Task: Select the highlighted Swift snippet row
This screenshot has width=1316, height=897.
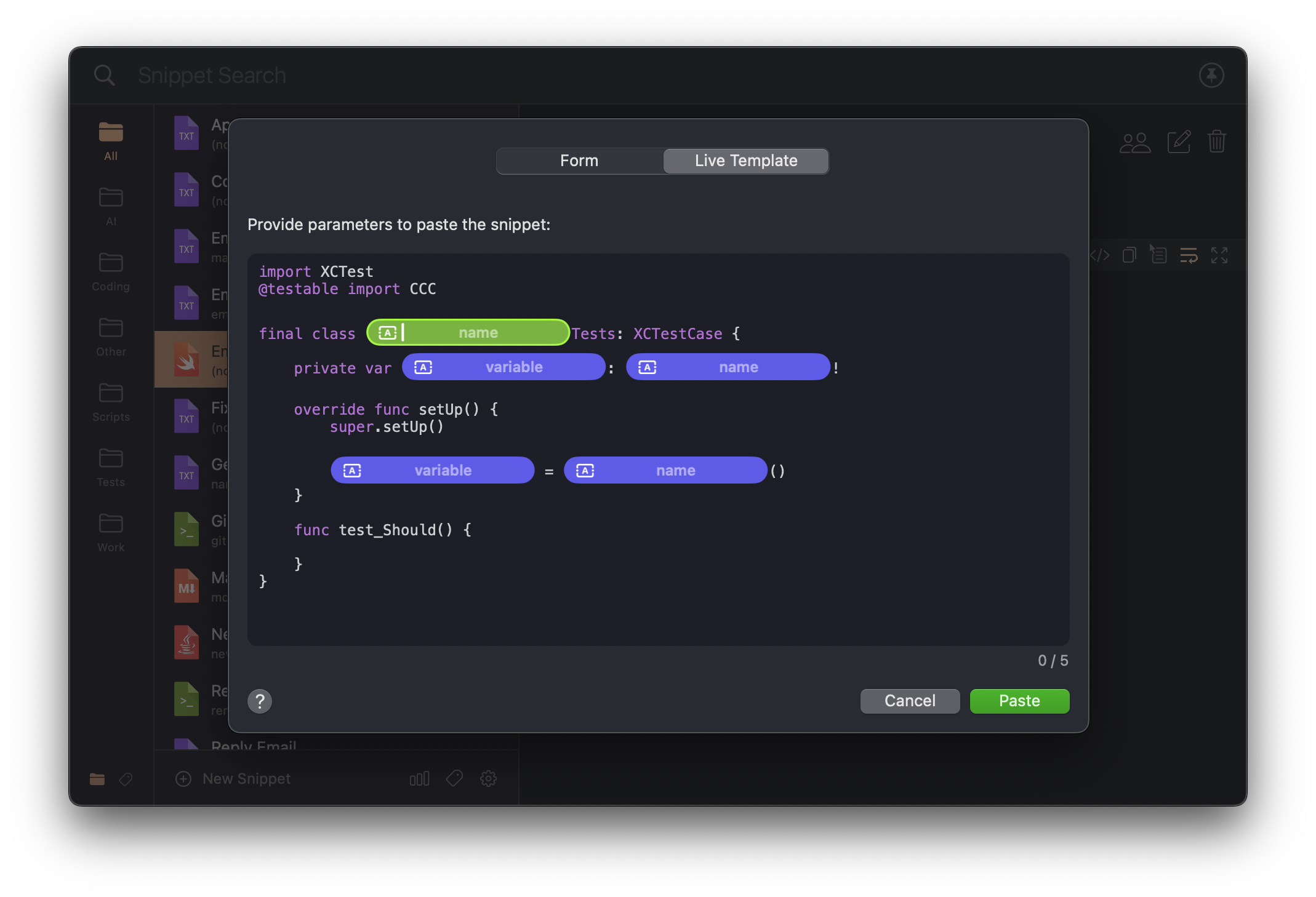Action: point(191,359)
